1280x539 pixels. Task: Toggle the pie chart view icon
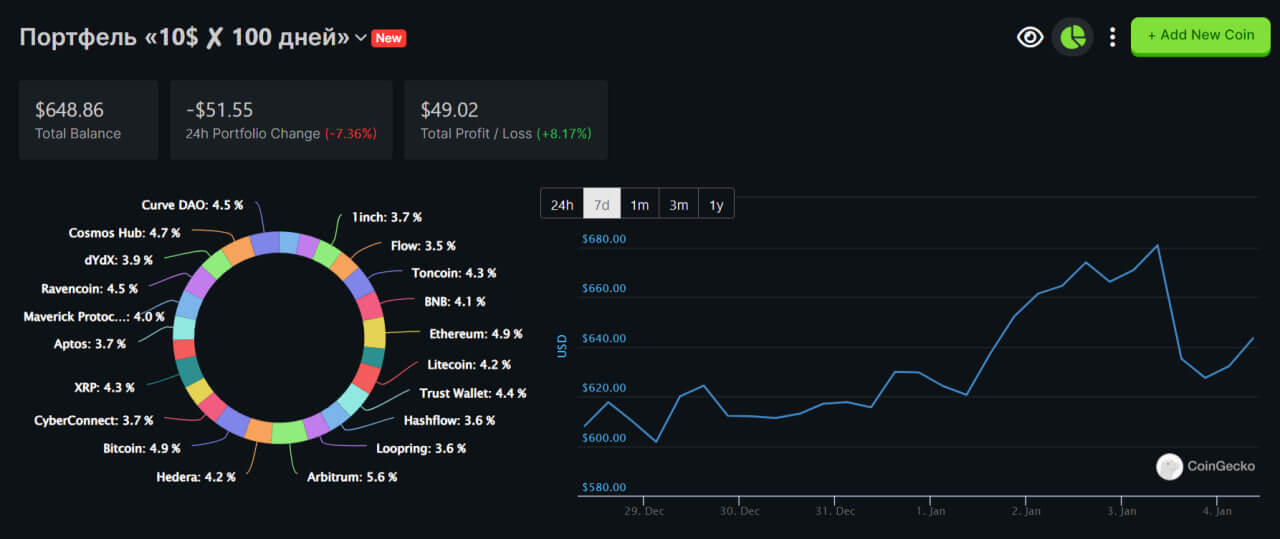tap(1072, 37)
